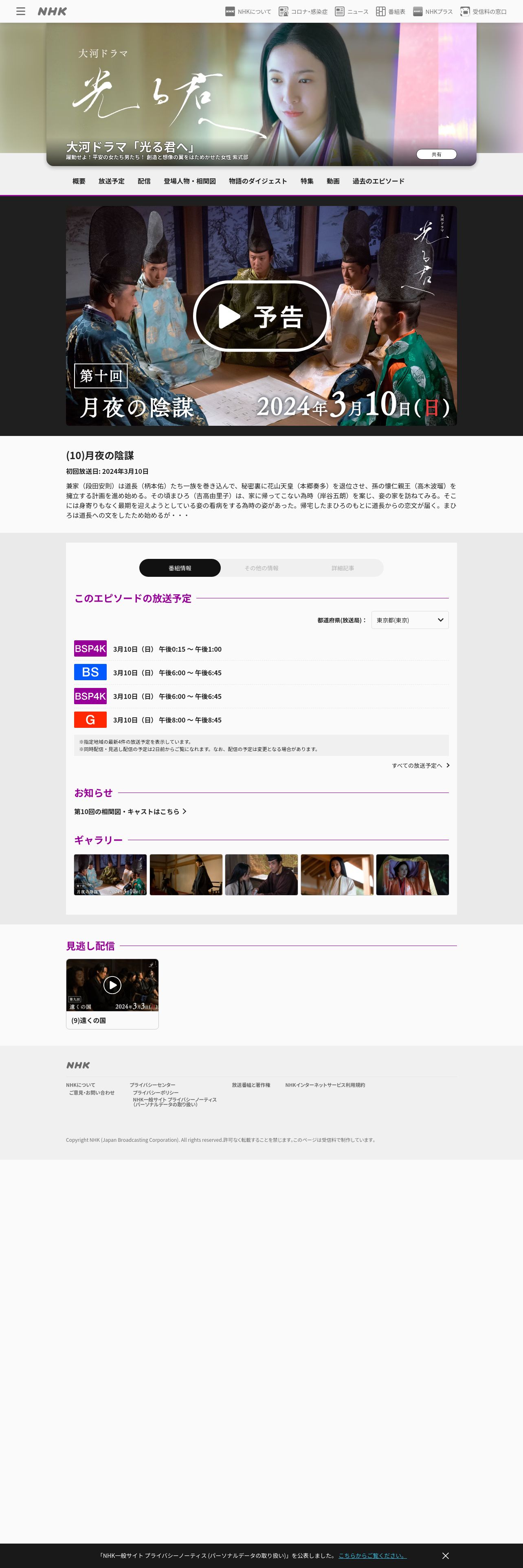523x1568 pixels.
Task: Click the 共有 share button
Action: (437, 155)
